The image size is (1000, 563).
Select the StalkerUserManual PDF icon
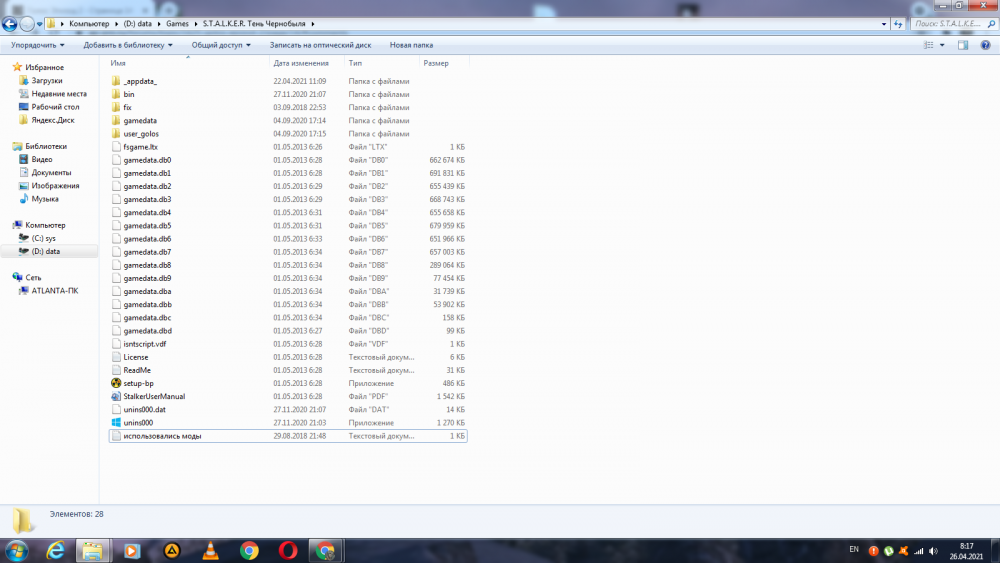(116, 397)
